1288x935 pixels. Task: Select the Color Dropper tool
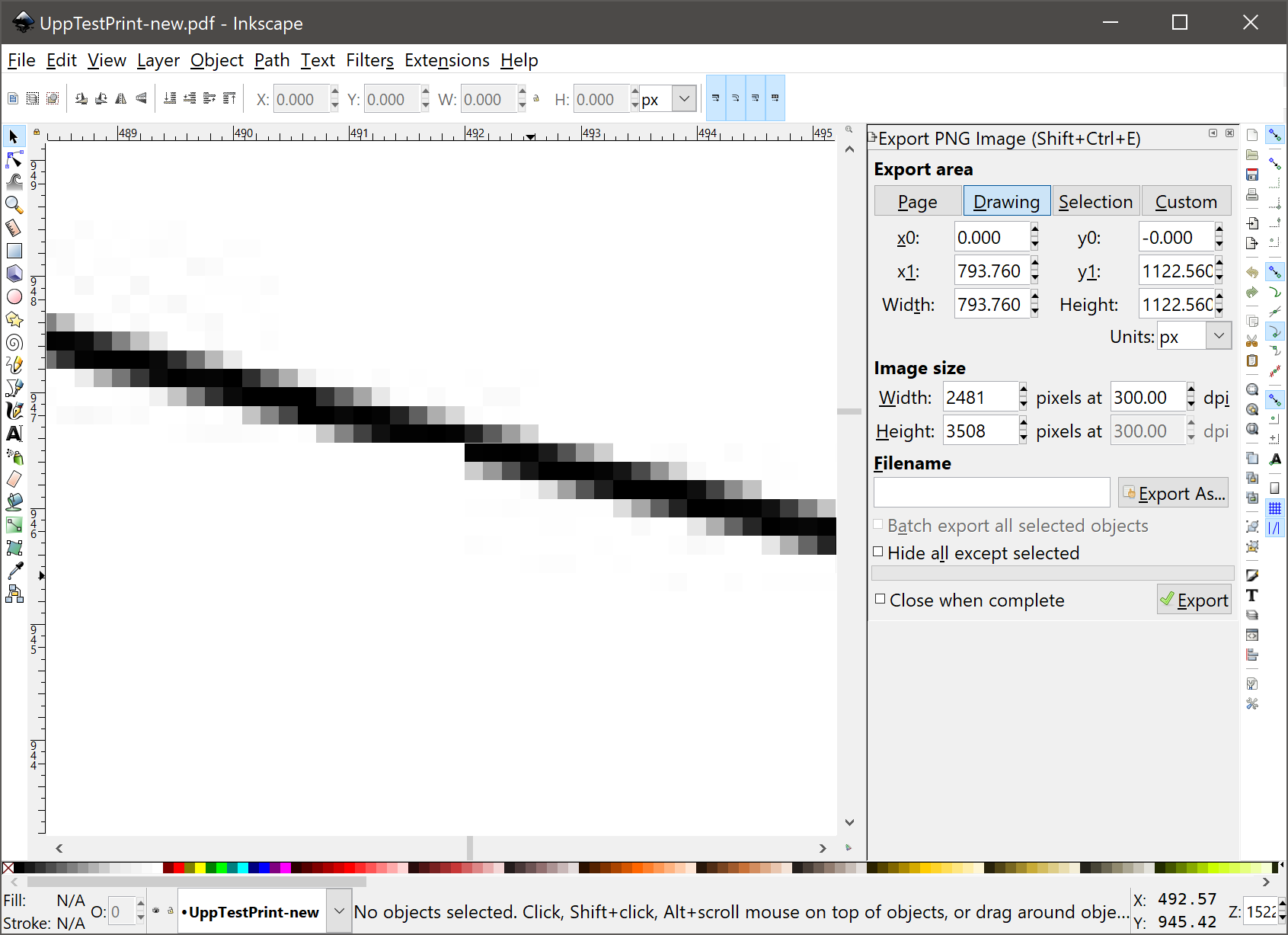14,571
